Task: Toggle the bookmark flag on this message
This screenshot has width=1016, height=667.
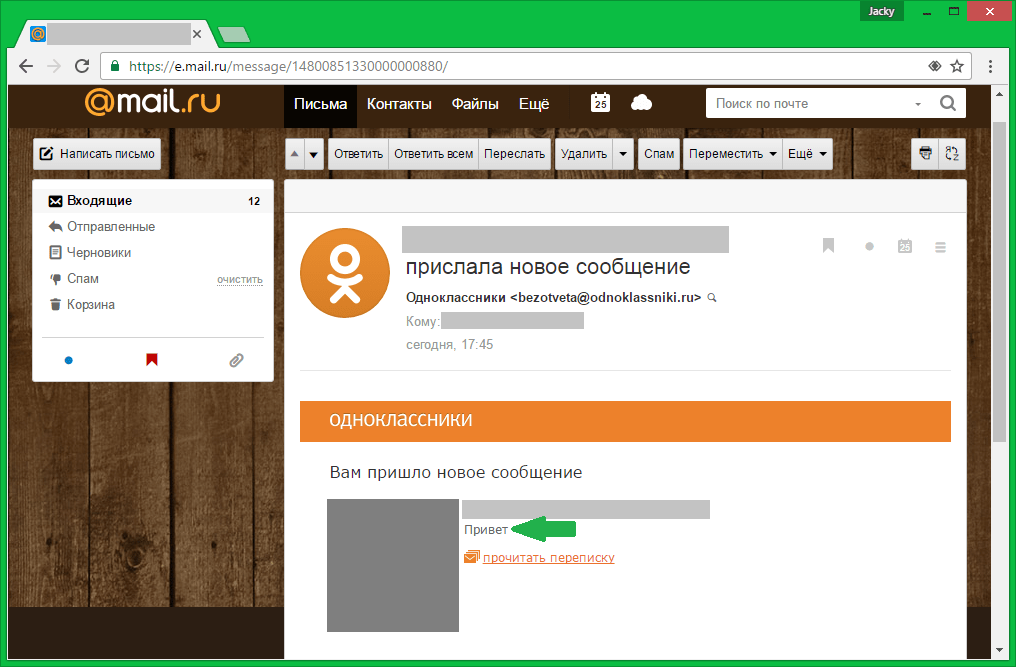Action: coord(828,246)
